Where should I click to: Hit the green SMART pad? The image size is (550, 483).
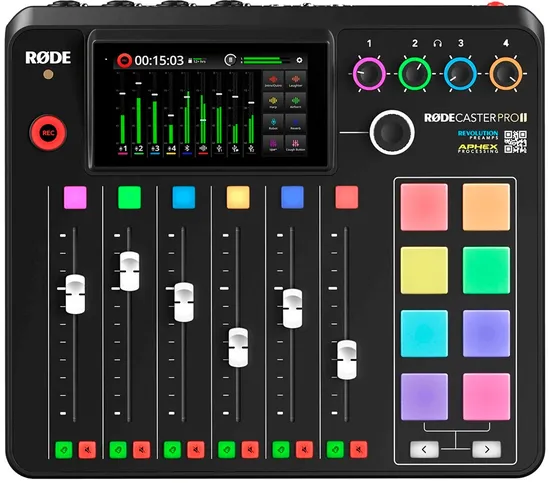(486, 270)
